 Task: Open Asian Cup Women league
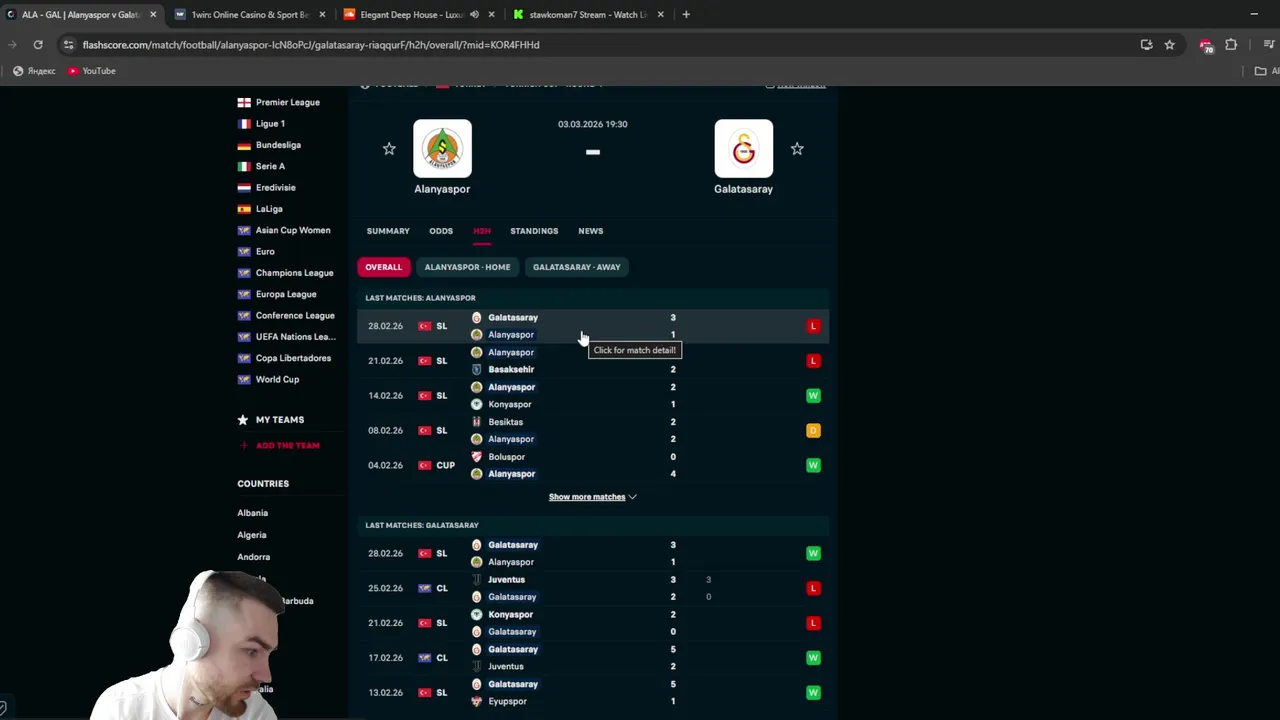293,230
